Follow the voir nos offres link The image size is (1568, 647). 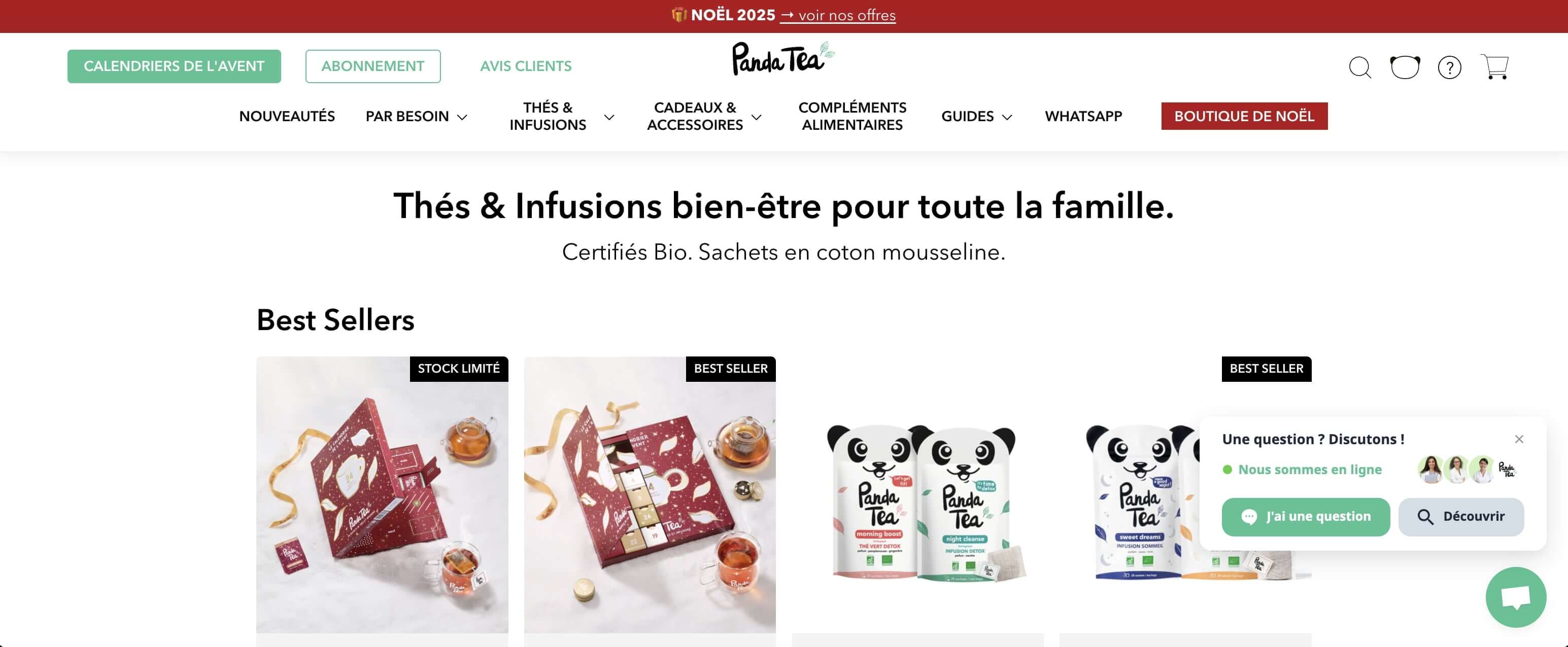click(x=838, y=15)
